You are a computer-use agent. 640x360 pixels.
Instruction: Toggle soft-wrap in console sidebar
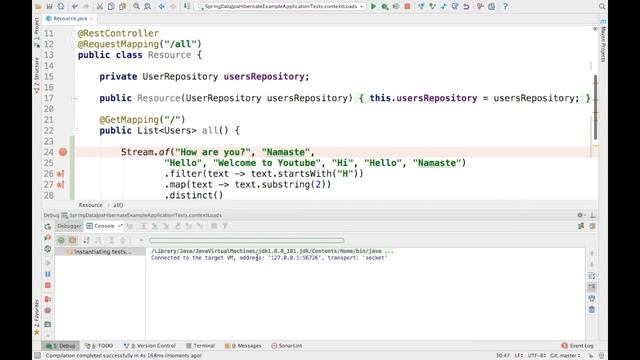[x=592, y=276]
